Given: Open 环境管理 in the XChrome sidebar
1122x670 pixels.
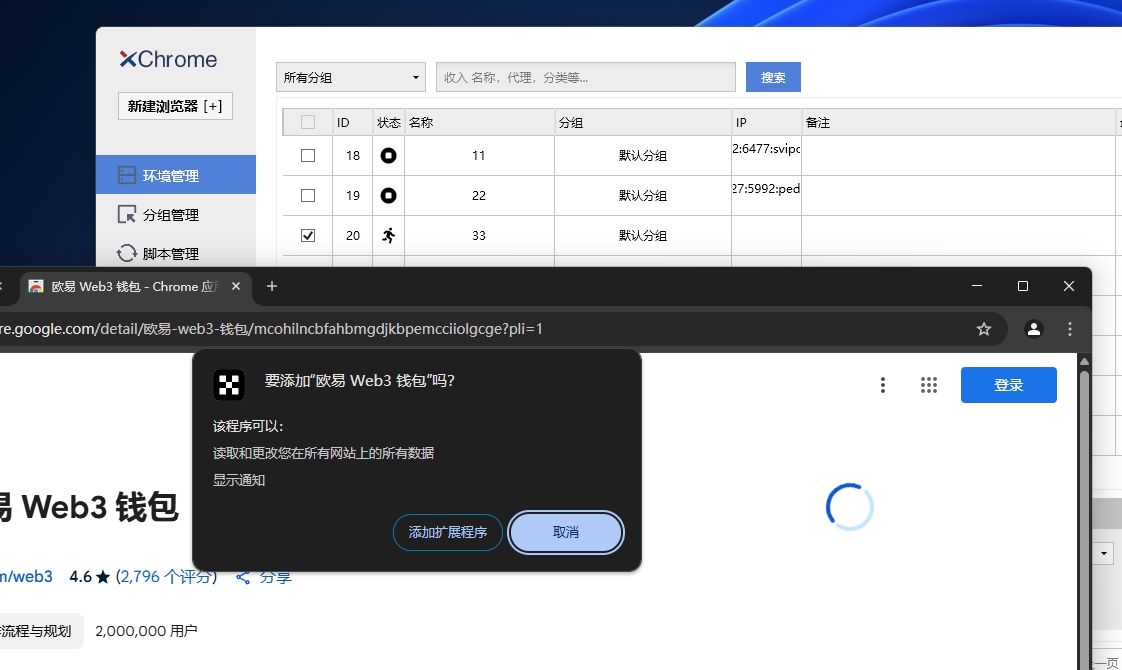Looking at the screenshot, I should 176,175.
